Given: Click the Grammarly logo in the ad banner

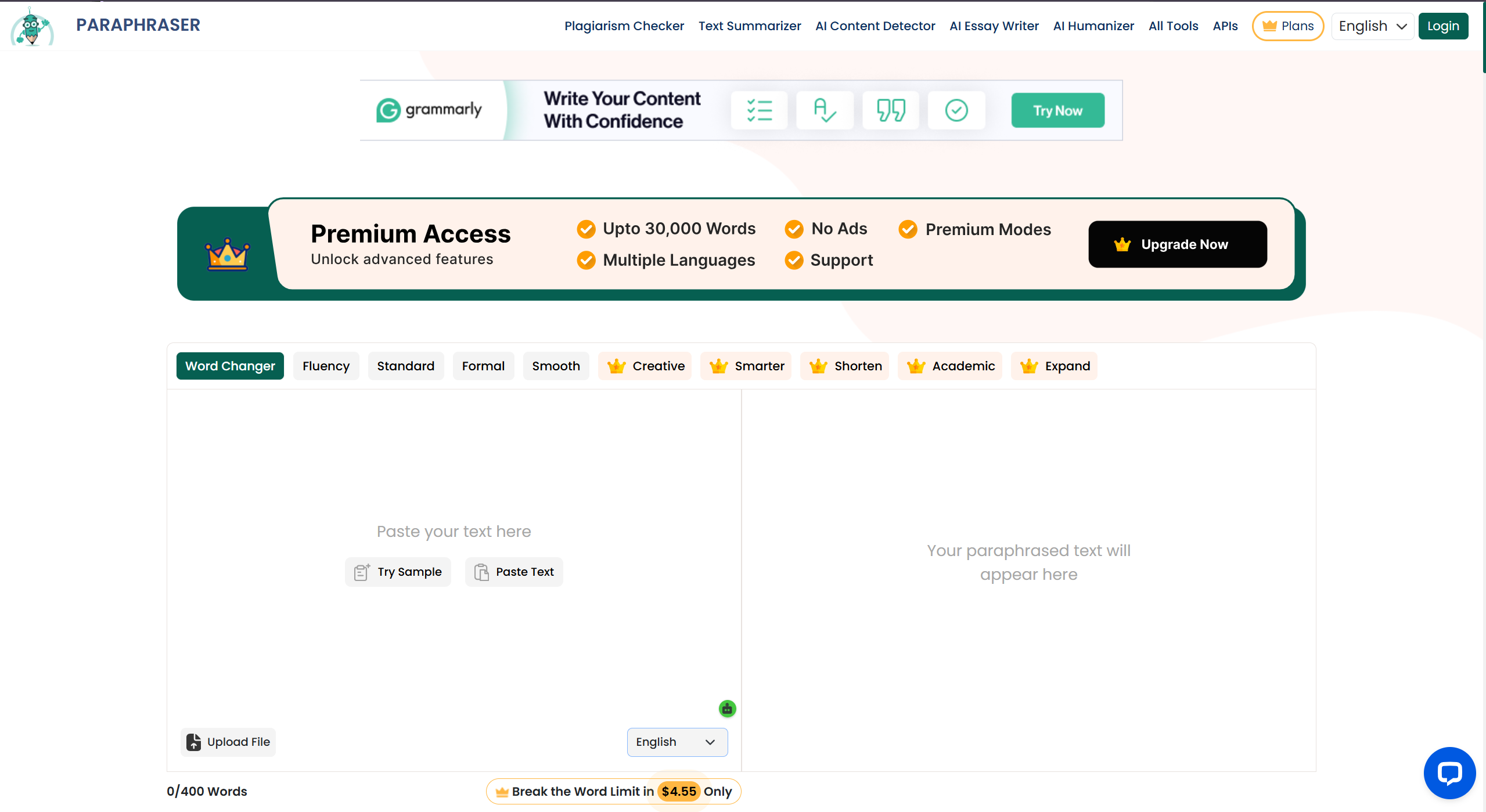Looking at the screenshot, I should coord(429,110).
